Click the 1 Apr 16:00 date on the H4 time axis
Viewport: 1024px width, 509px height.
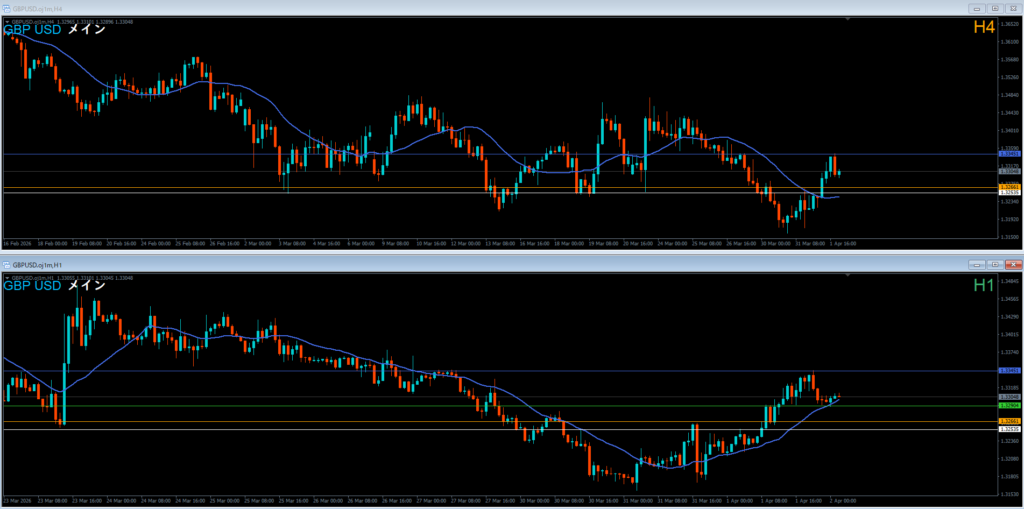(x=843, y=243)
